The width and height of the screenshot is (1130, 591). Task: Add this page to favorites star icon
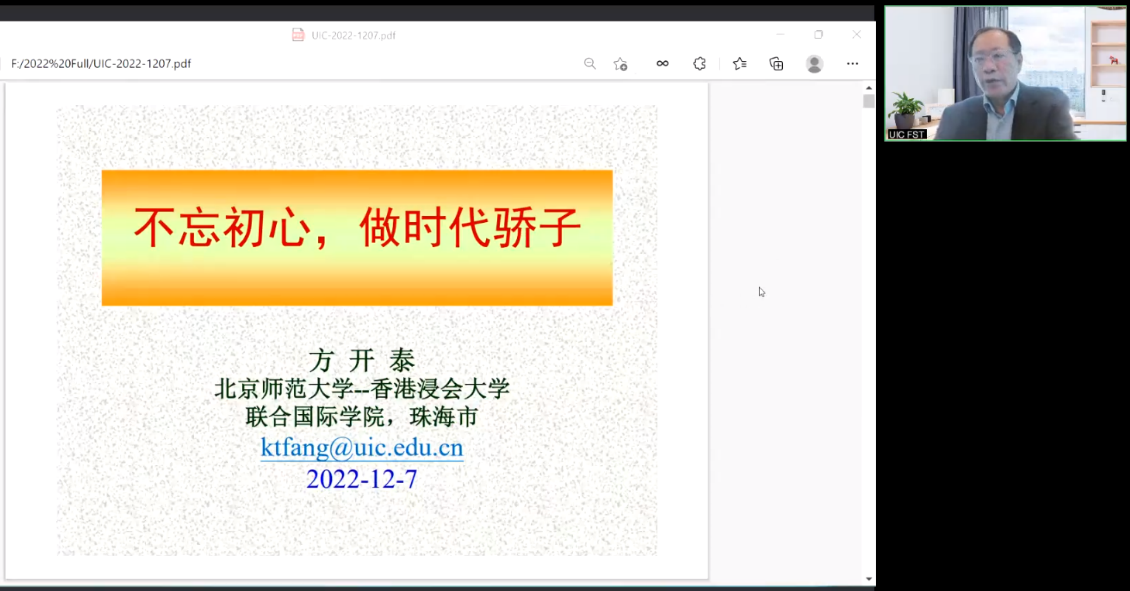tap(621, 64)
